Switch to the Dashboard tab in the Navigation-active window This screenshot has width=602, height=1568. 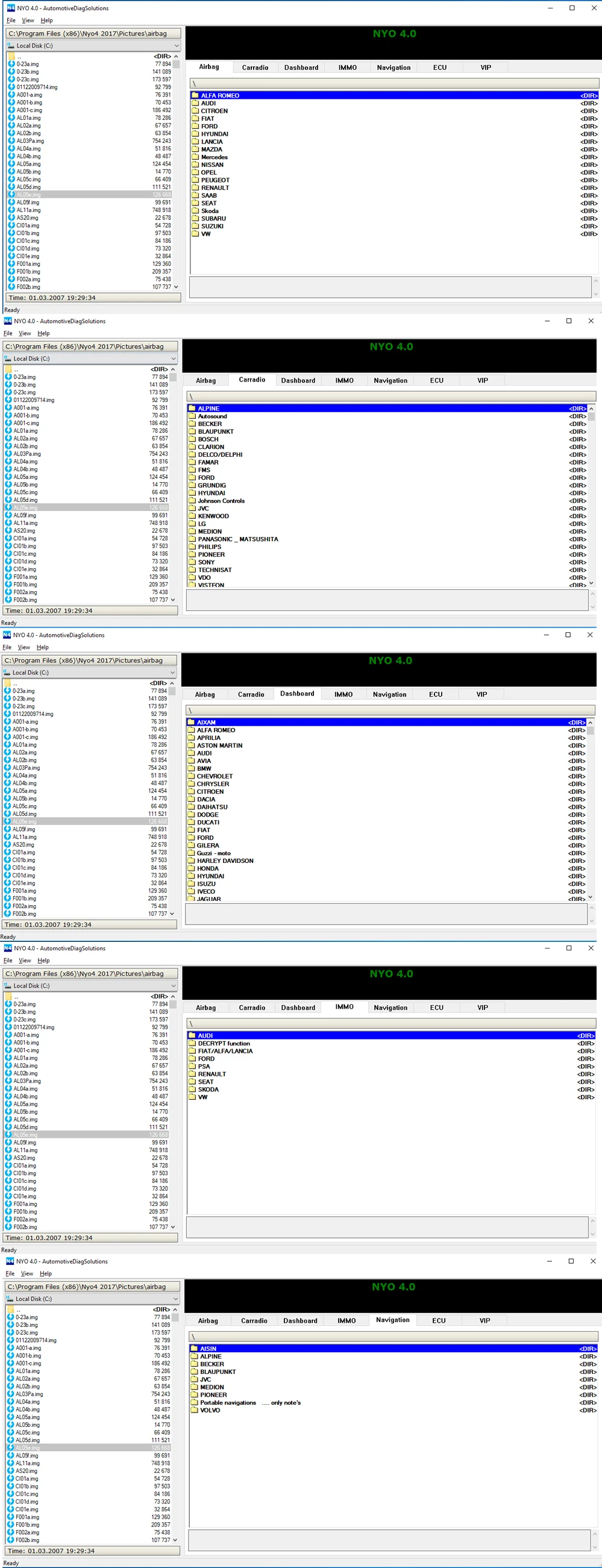[x=300, y=1321]
